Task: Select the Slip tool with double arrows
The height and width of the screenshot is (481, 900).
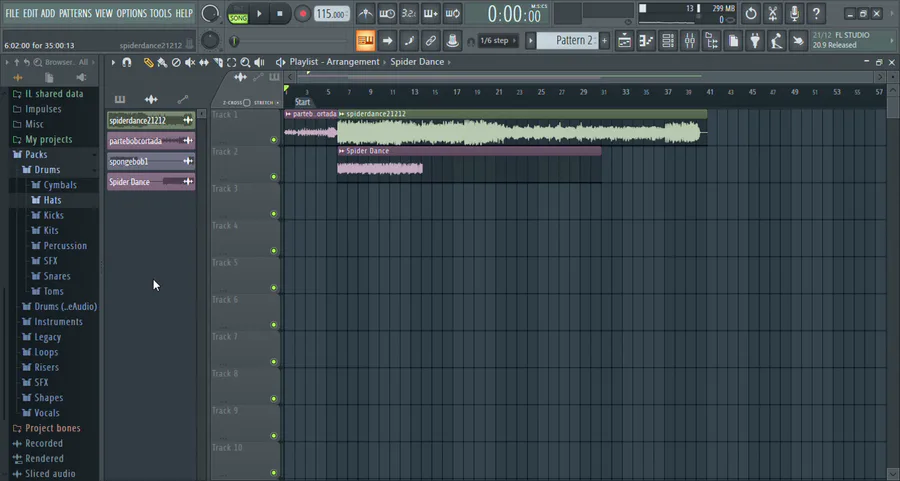Action: pyautogui.click(x=204, y=63)
